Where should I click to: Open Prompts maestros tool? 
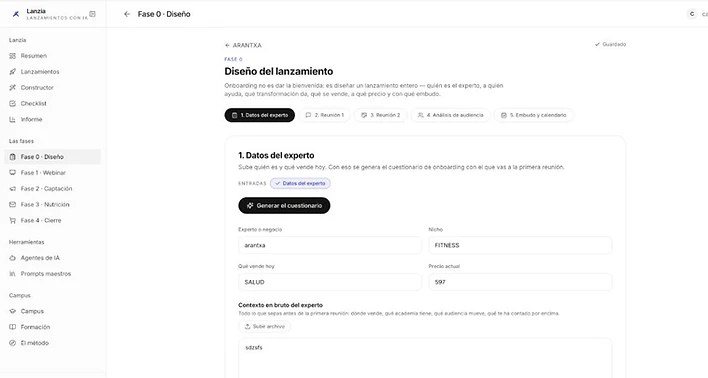pyautogui.click(x=52, y=274)
